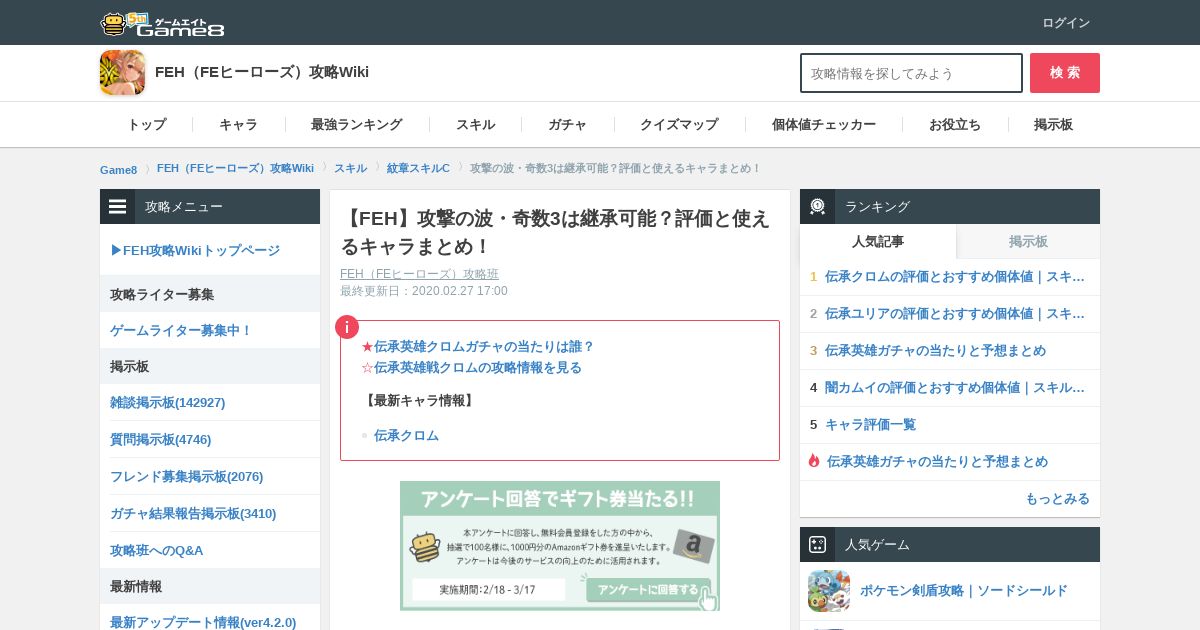Click the red 検索 button
Viewport: 1200px width, 630px height.
pyautogui.click(x=1065, y=73)
